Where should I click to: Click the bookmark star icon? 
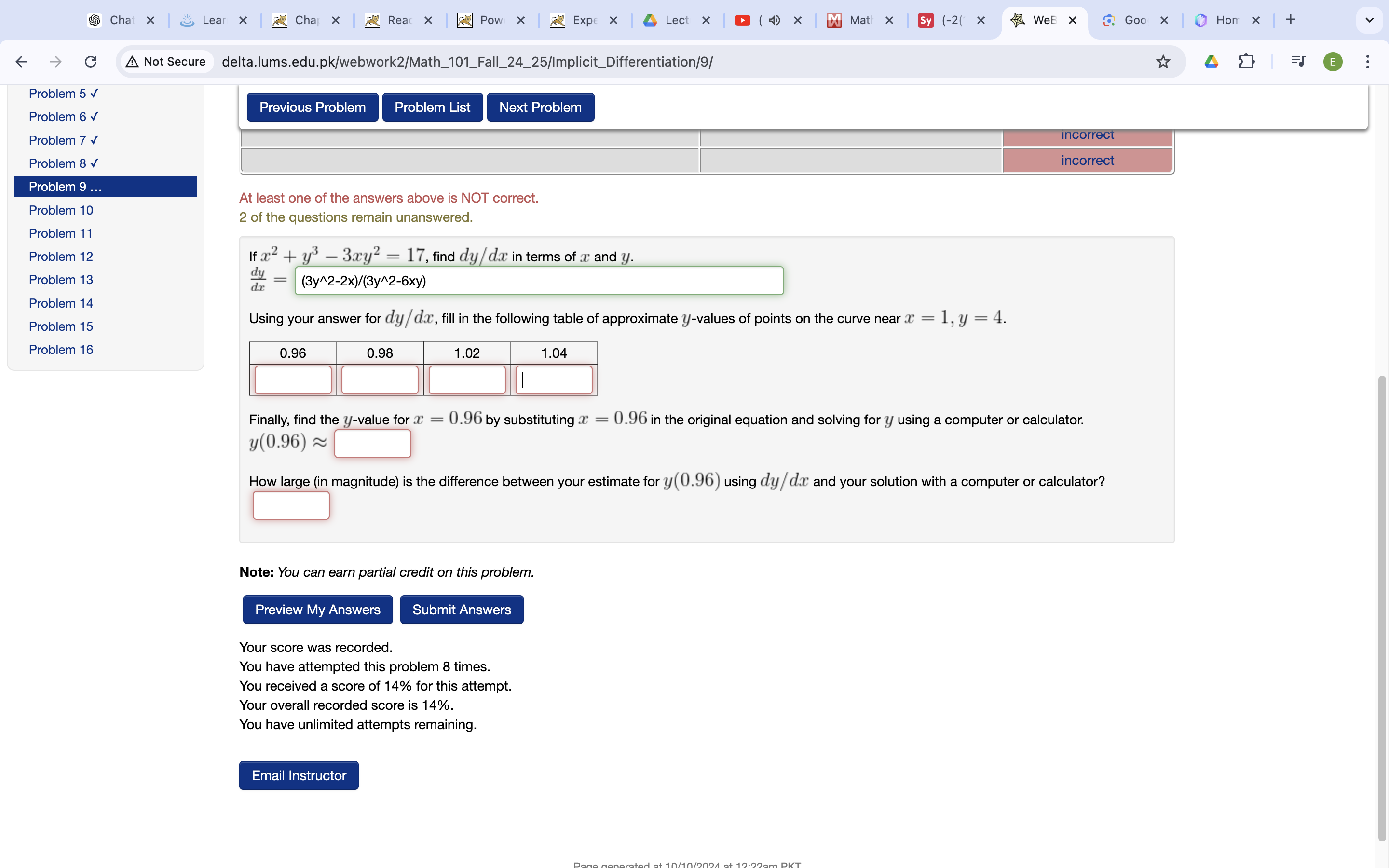coord(1163,62)
